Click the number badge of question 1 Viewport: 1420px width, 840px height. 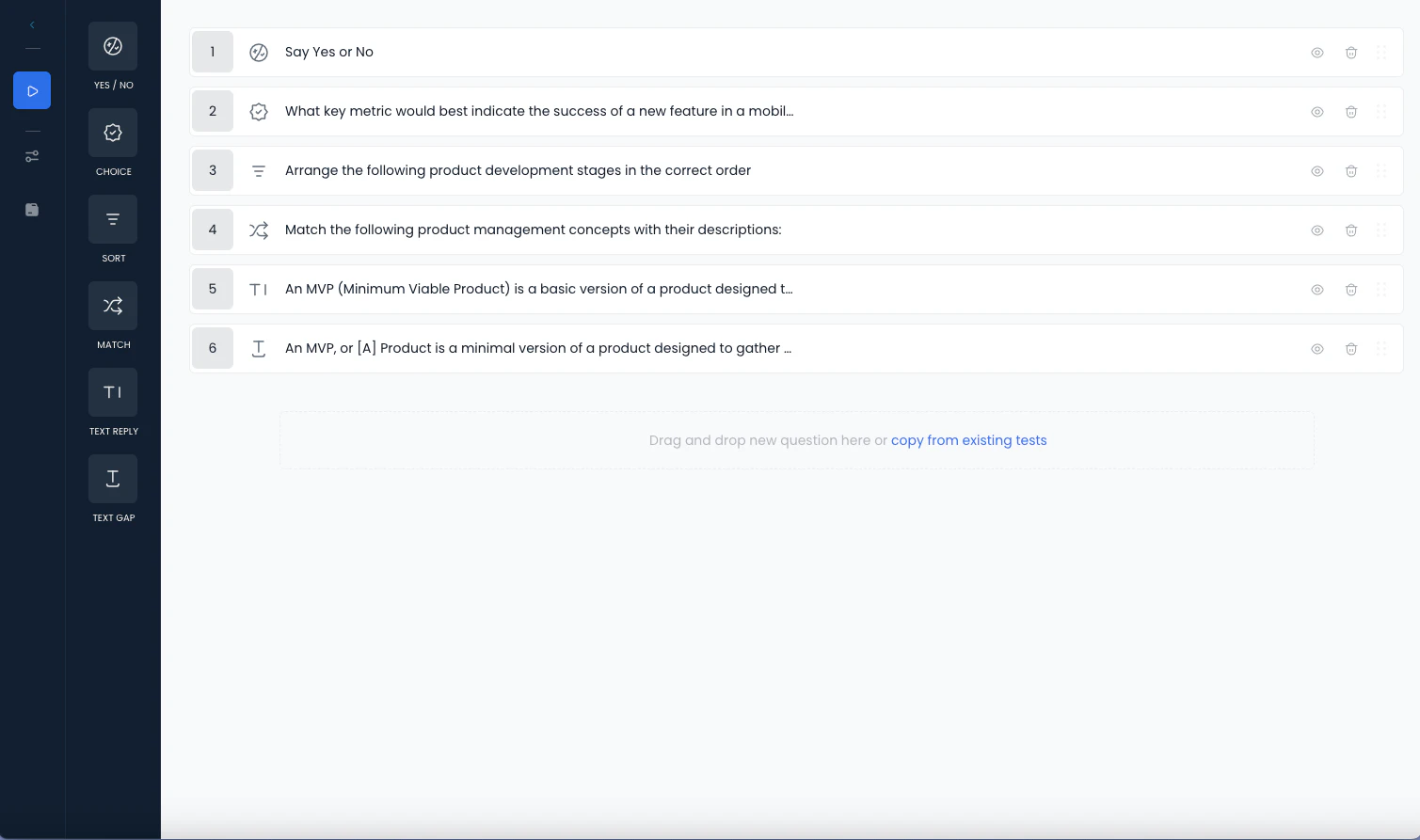tap(212, 52)
